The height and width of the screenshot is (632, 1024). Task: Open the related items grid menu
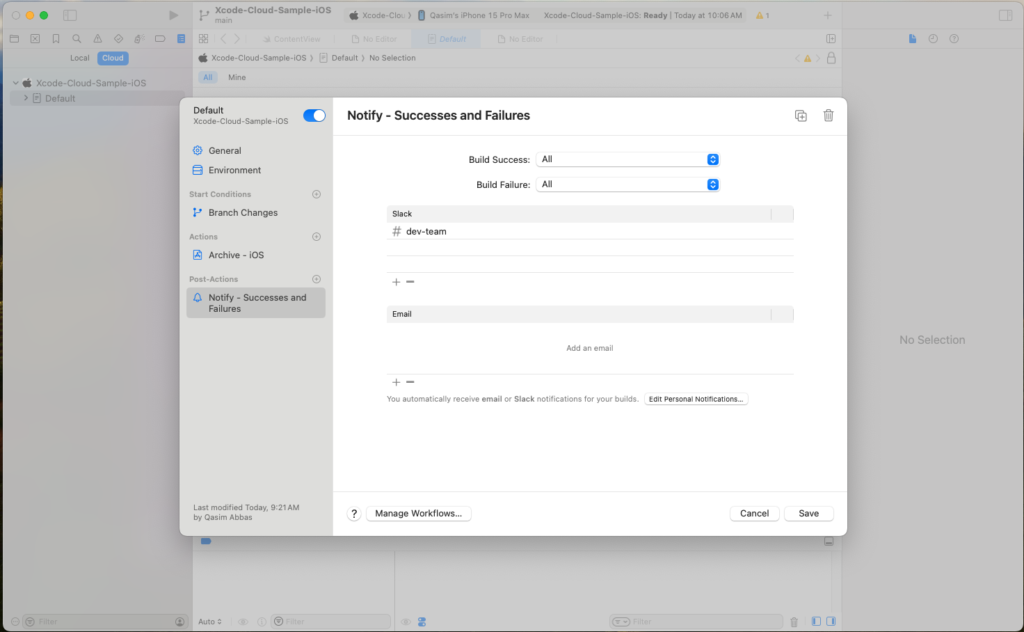(203, 39)
